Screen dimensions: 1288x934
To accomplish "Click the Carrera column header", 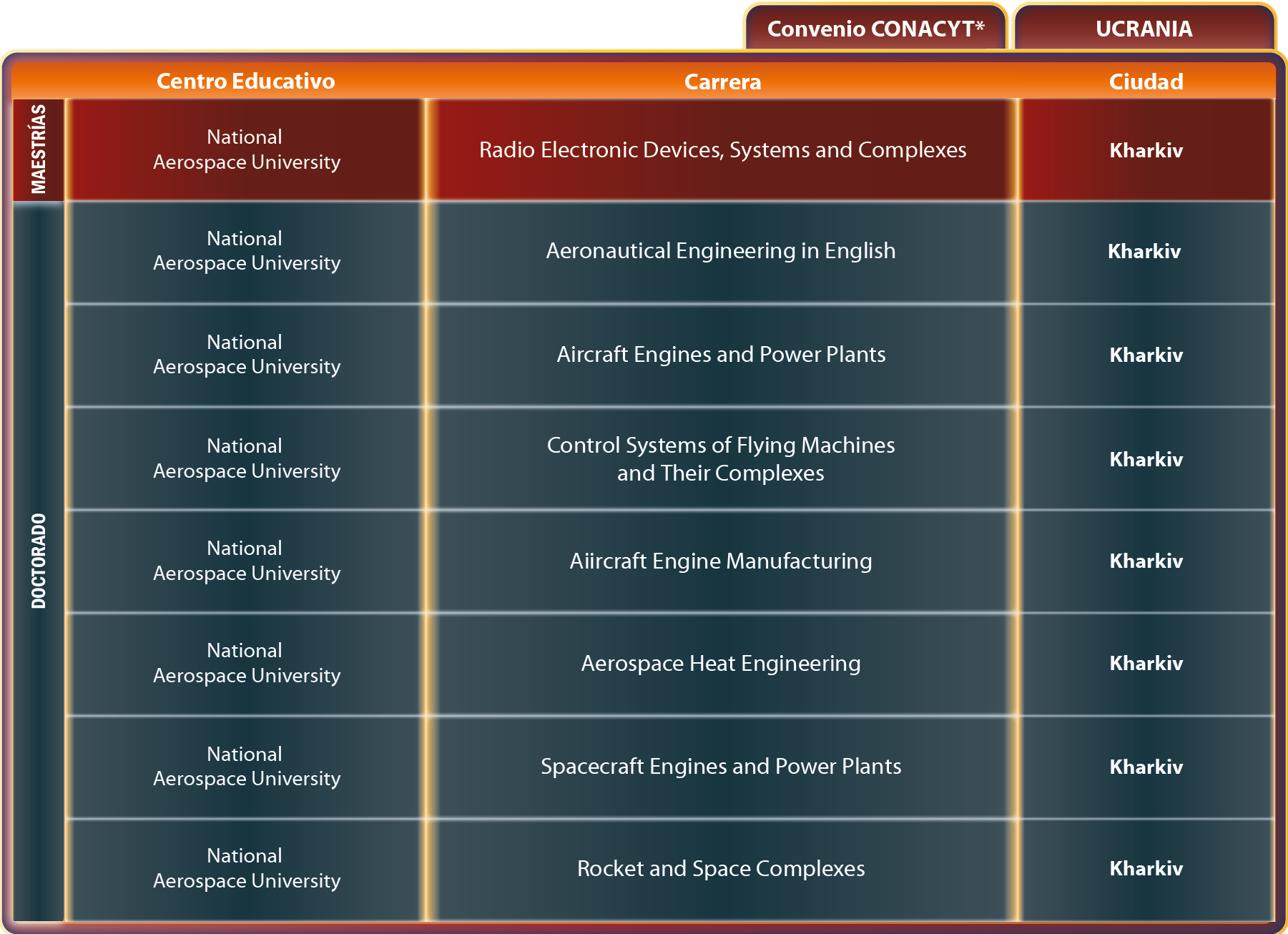I will 722,82.
